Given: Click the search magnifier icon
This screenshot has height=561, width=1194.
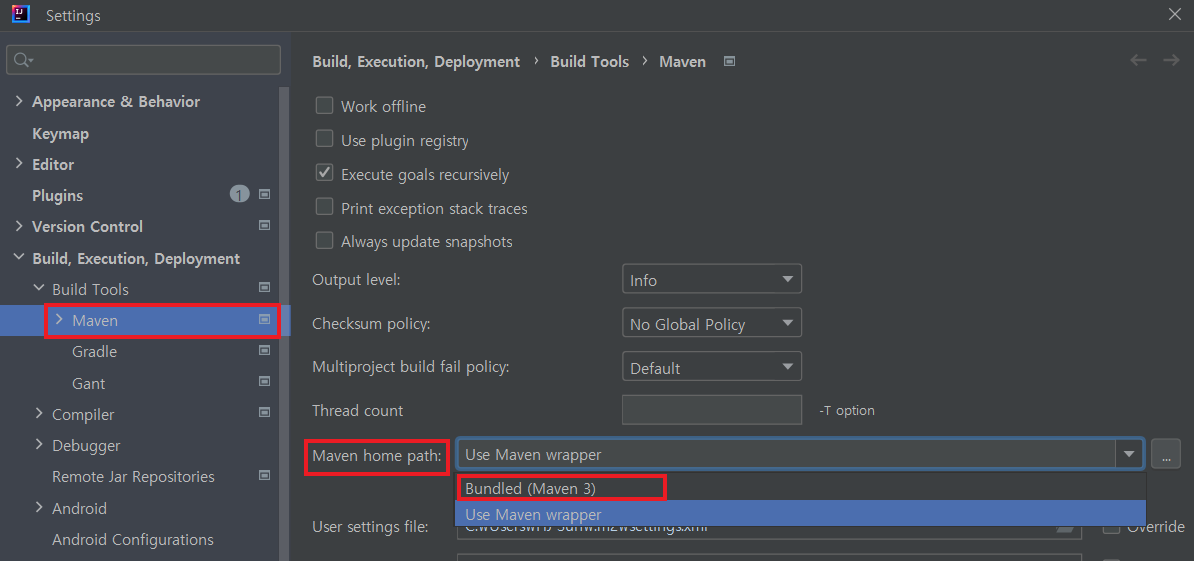Looking at the screenshot, I should [x=22, y=60].
